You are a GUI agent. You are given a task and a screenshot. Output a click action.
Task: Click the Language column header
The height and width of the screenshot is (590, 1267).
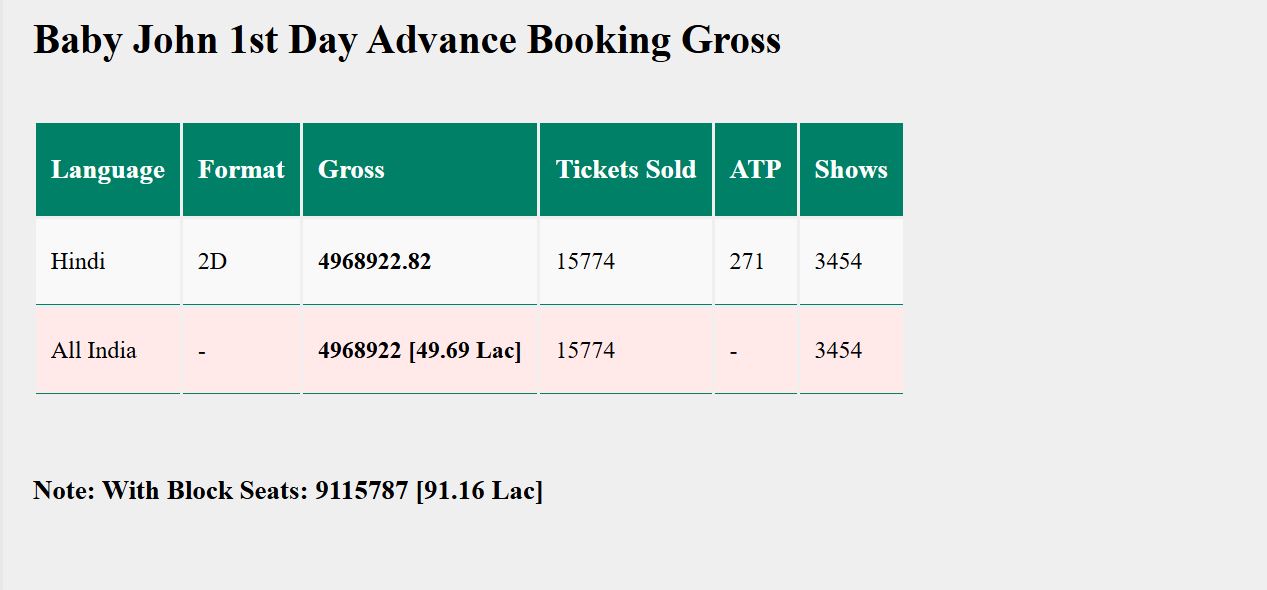coord(108,170)
